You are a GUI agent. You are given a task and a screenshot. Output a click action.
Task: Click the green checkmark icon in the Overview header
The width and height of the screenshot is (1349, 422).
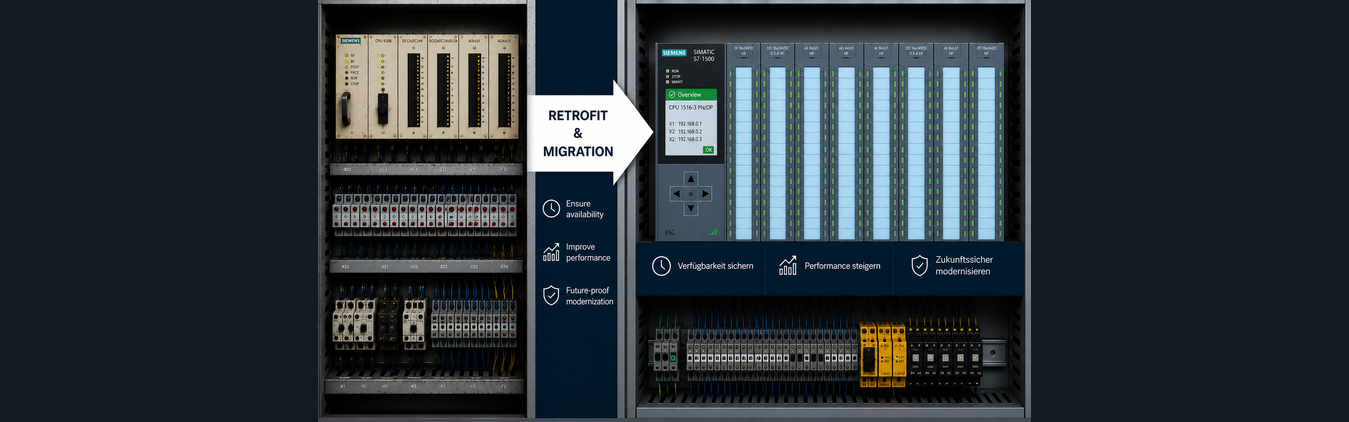pos(672,94)
